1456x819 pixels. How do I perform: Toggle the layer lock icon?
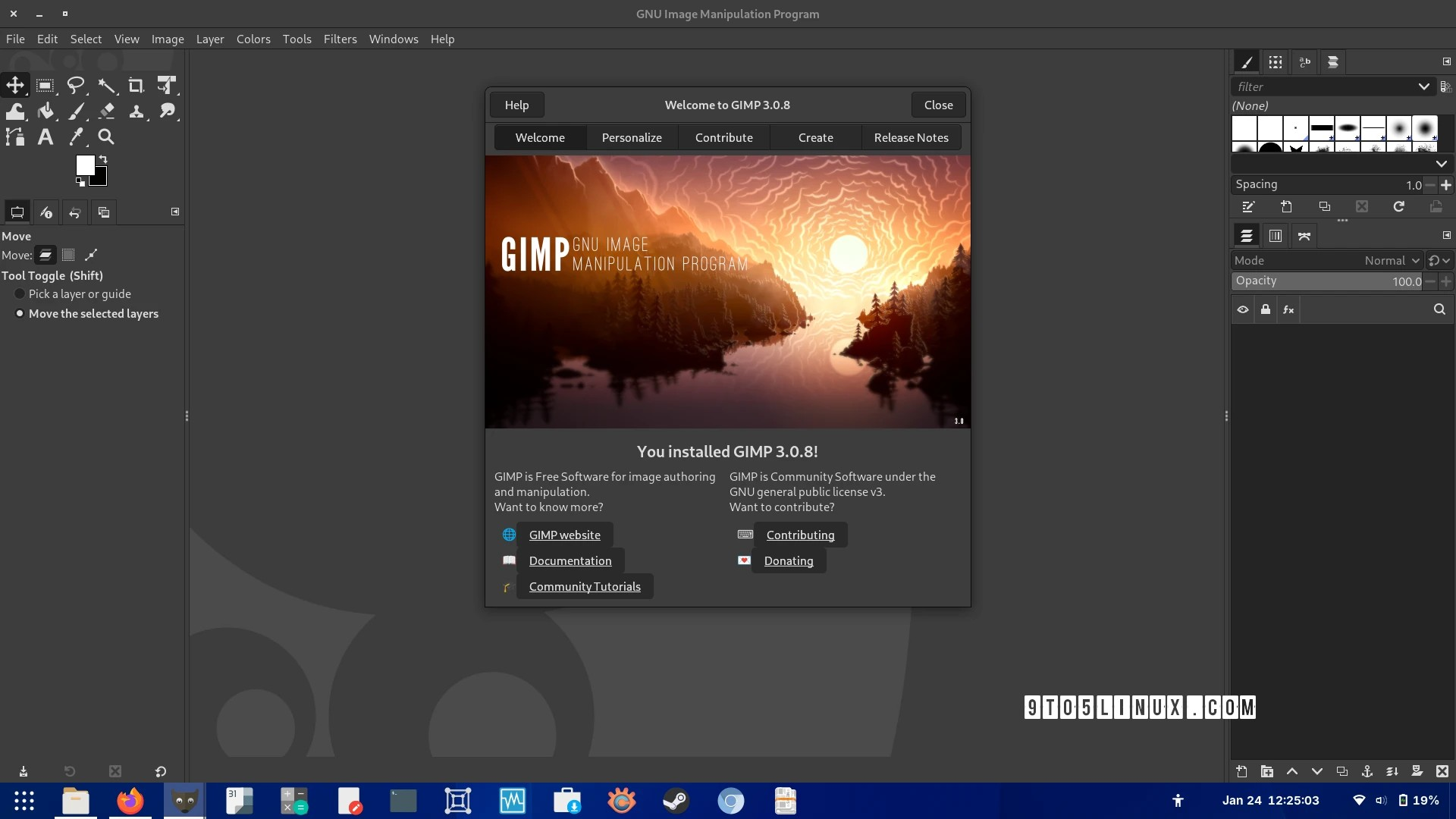coord(1266,309)
